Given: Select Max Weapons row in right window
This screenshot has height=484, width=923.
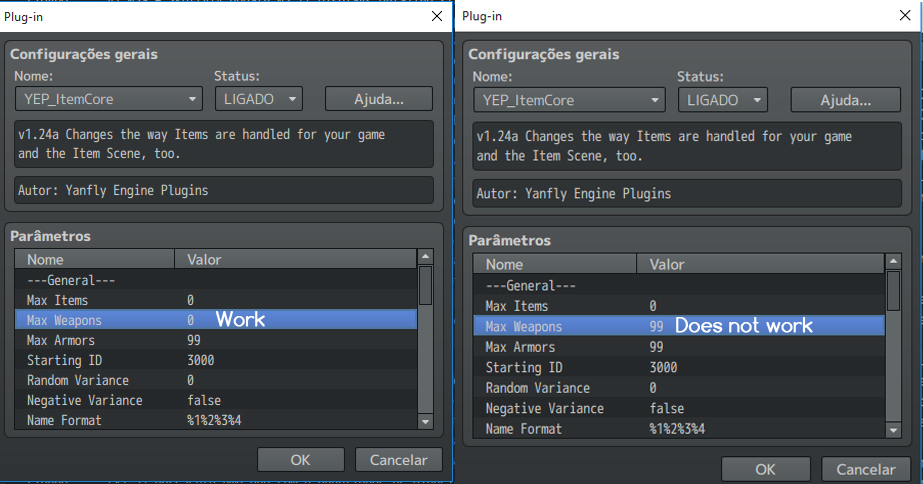Looking at the screenshot, I should pyautogui.click(x=679, y=326).
